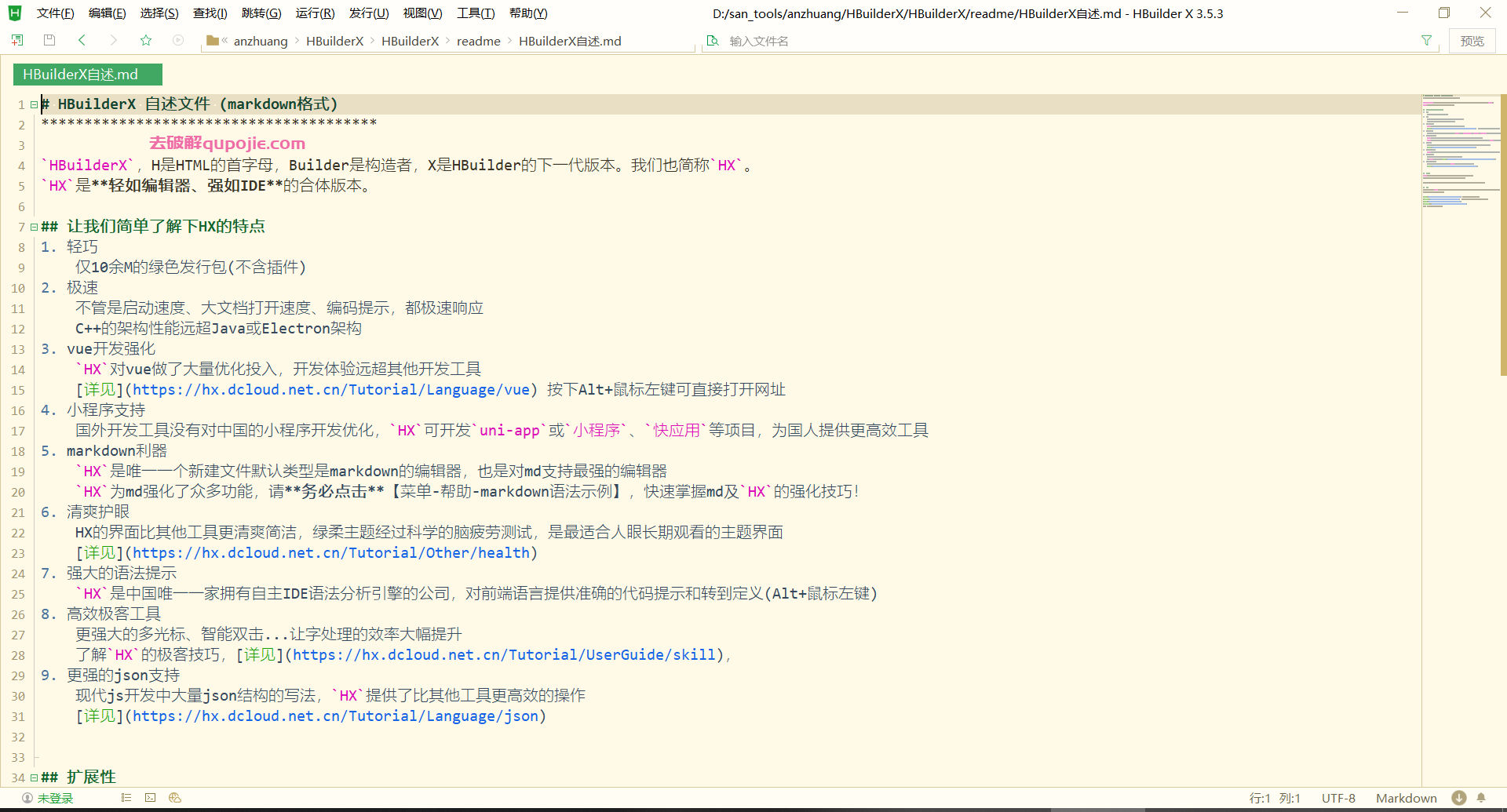Select first HBuilderX breadcrumb after anzhuang
This screenshot has height=812, width=1507.
(334, 41)
